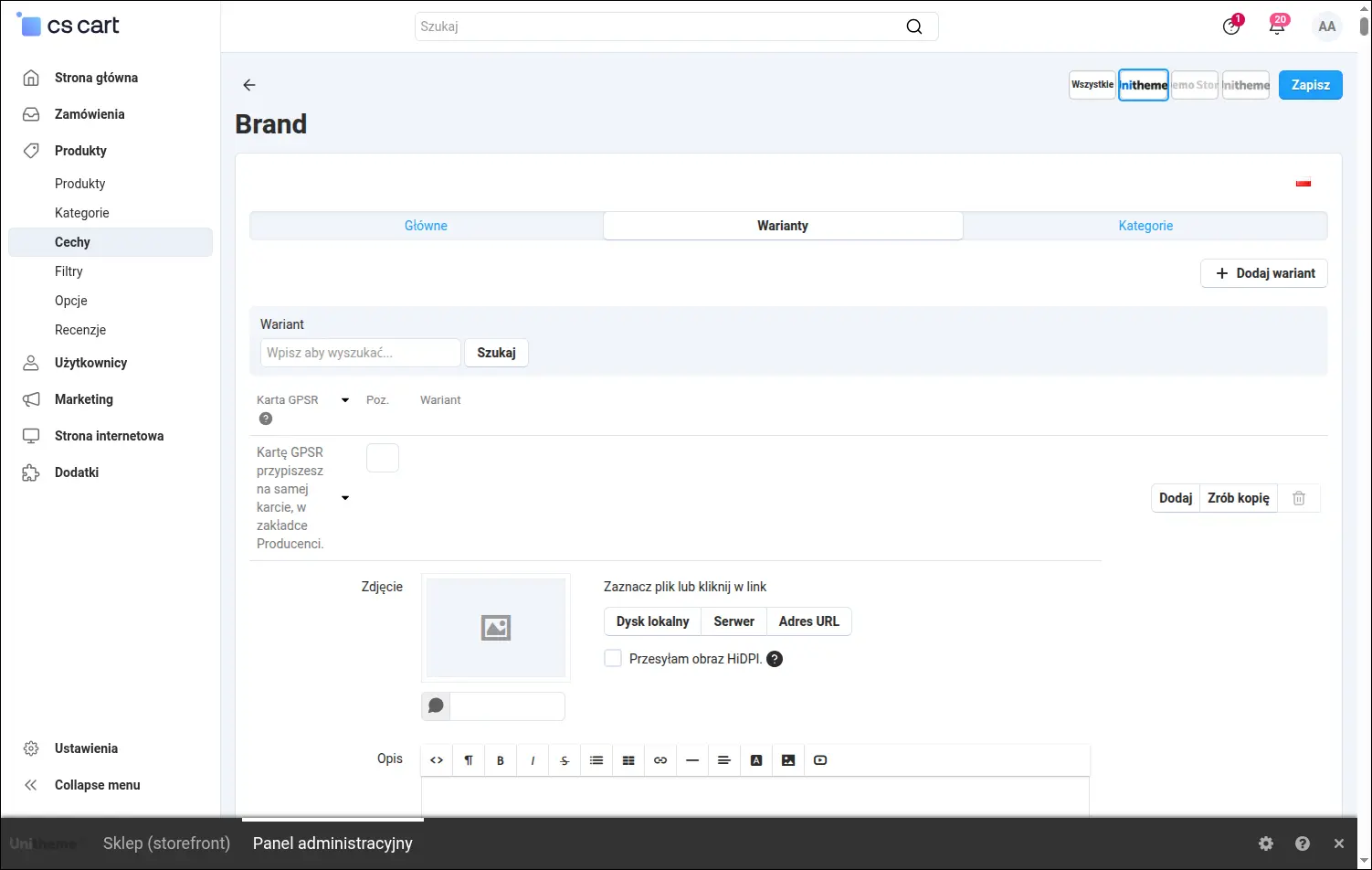Open the bell notifications showing 20
Image resolution: width=1372 pixels, height=870 pixels.
coord(1278,26)
